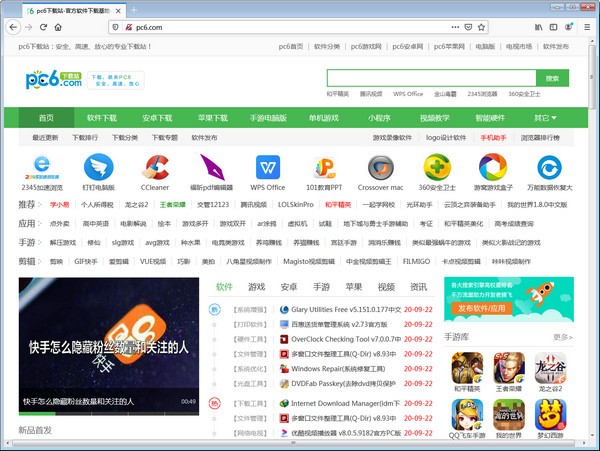The image size is (600, 451).
Task: Expand the 其它 navigation dropdown
Action: pos(545,118)
